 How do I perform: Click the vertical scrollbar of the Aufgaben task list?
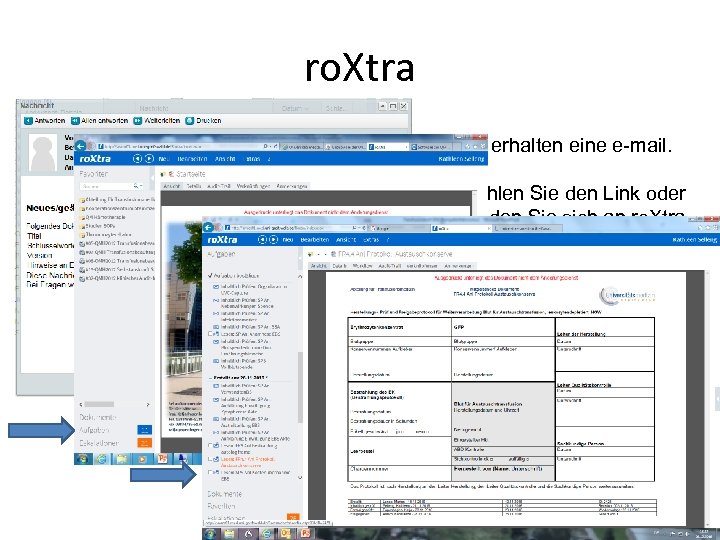(300, 387)
